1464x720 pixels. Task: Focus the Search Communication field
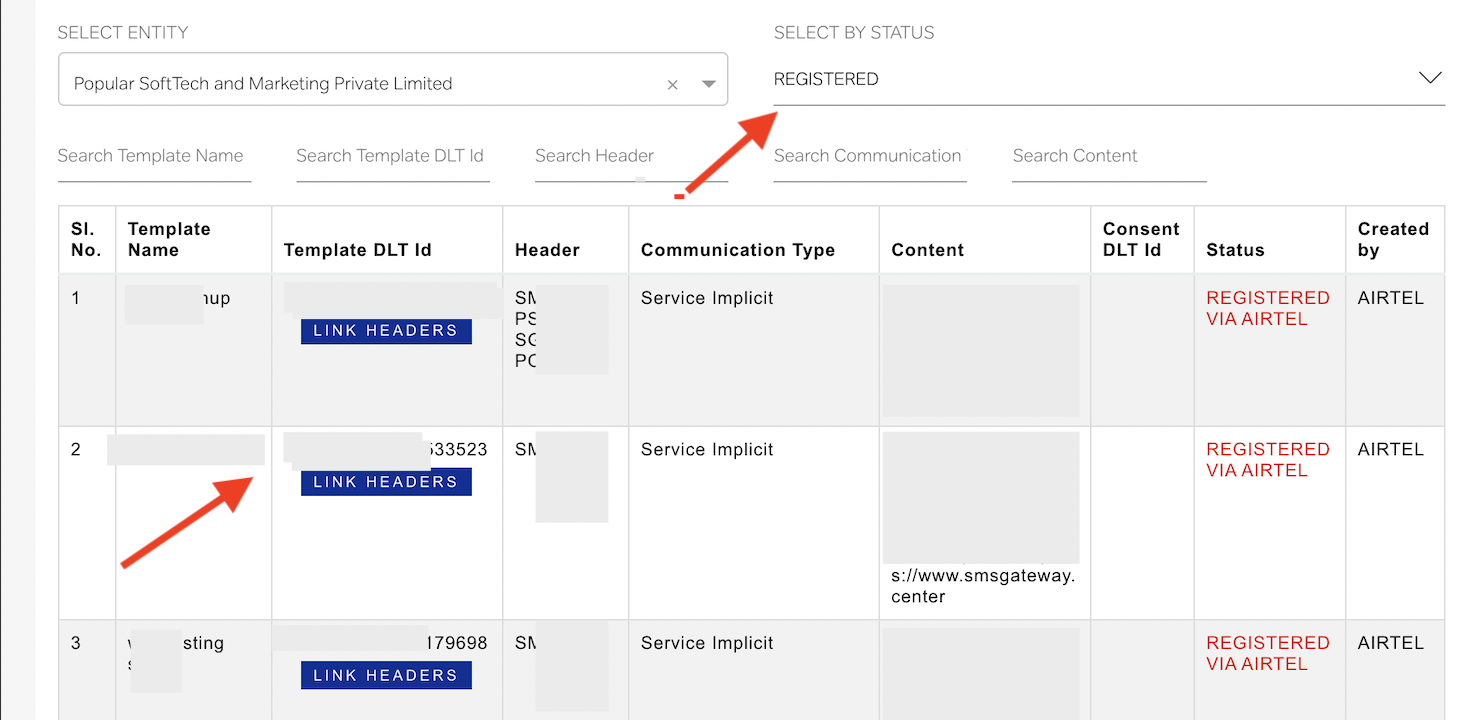click(866, 156)
